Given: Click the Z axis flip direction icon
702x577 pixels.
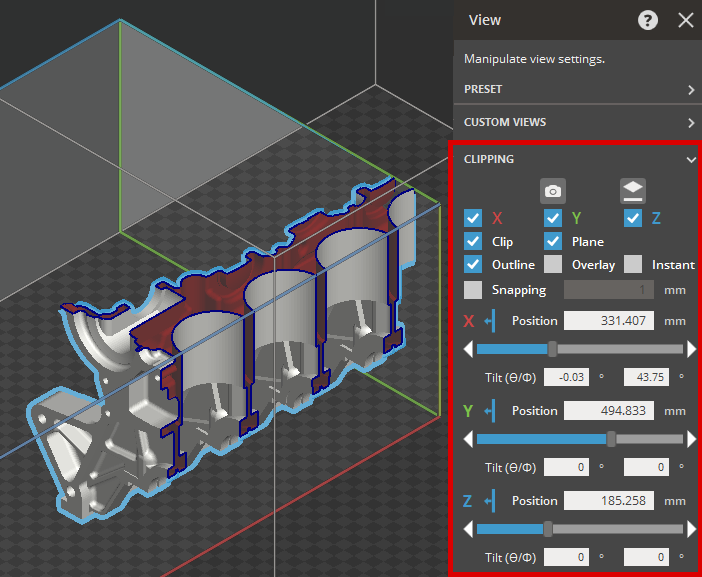Looking at the screenshot, I should click(x=490, y=501).
